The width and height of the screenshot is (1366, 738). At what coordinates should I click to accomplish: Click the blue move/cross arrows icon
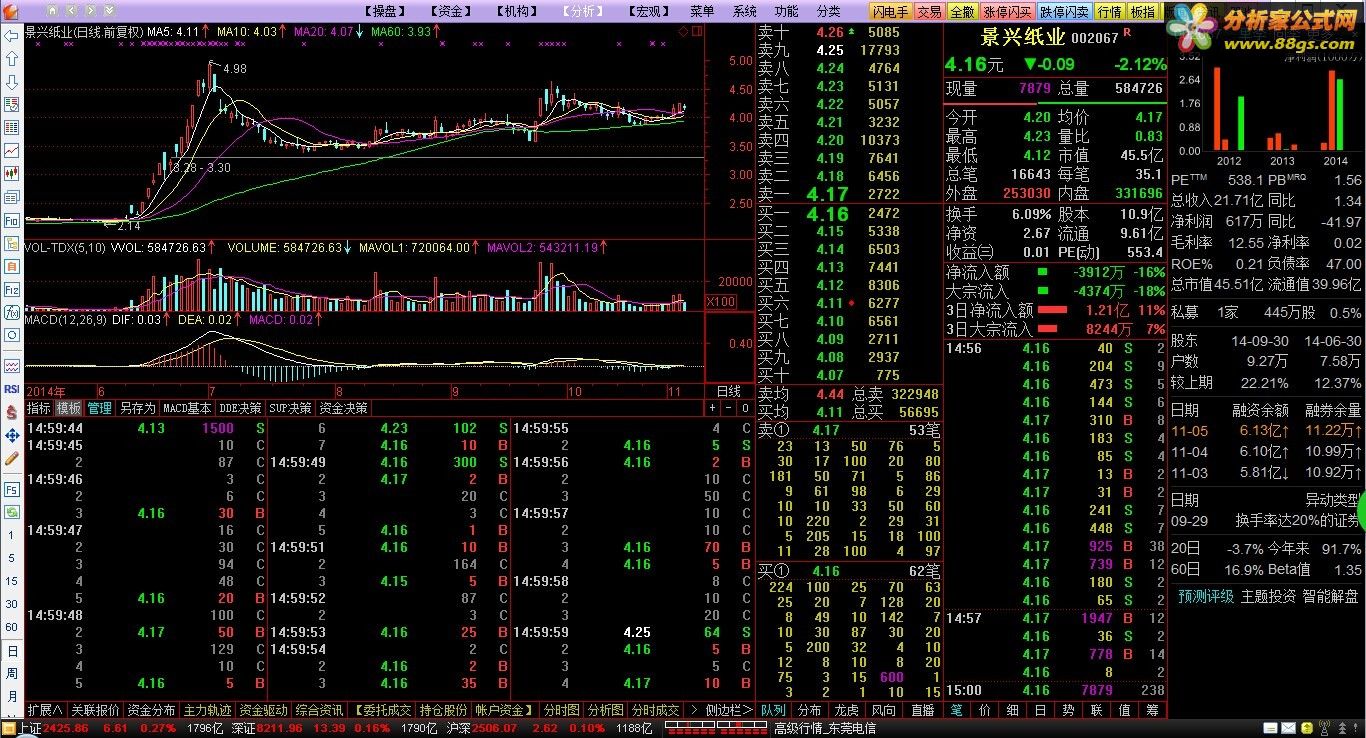(x=11, y=436)
